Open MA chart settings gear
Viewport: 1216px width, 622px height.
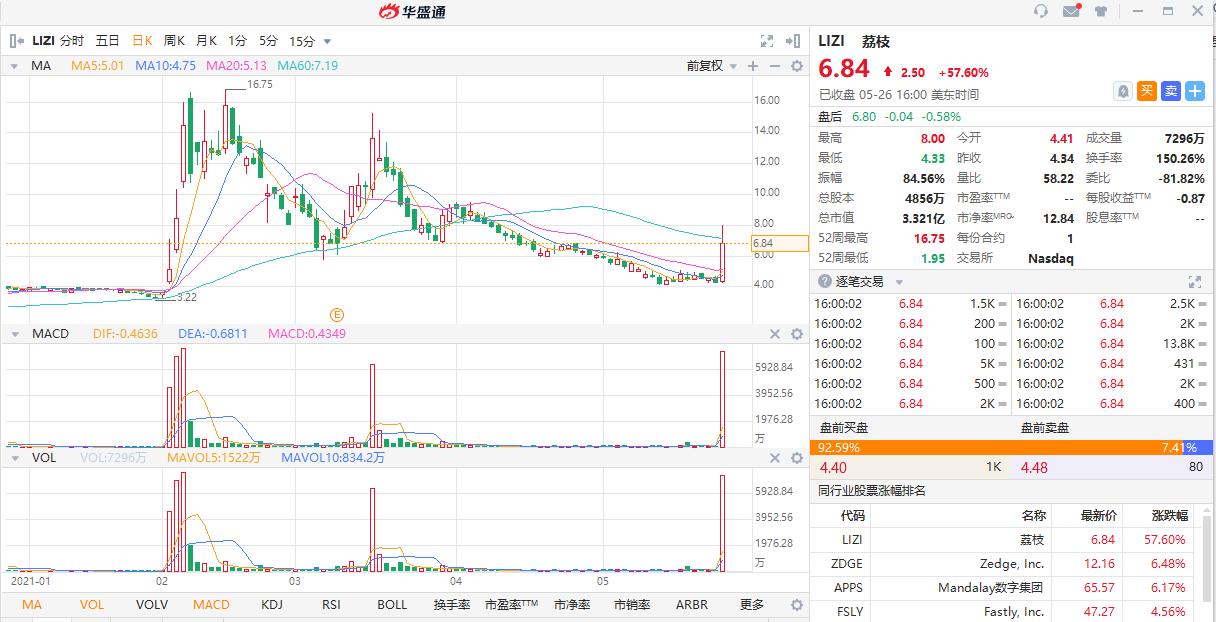click(796, 66)
